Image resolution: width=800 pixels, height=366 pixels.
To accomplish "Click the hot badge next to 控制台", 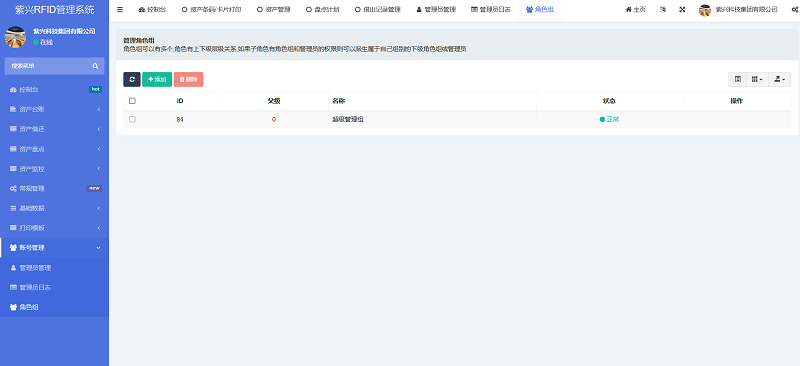I will click(x=95, y=89).
